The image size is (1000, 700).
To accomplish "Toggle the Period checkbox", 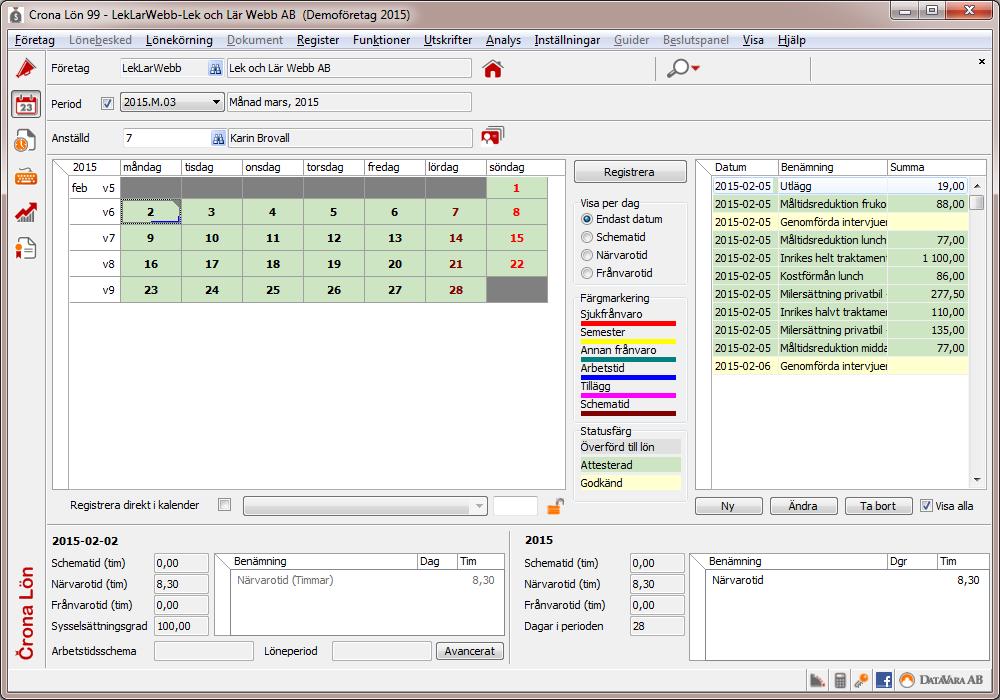I will 107,103.
